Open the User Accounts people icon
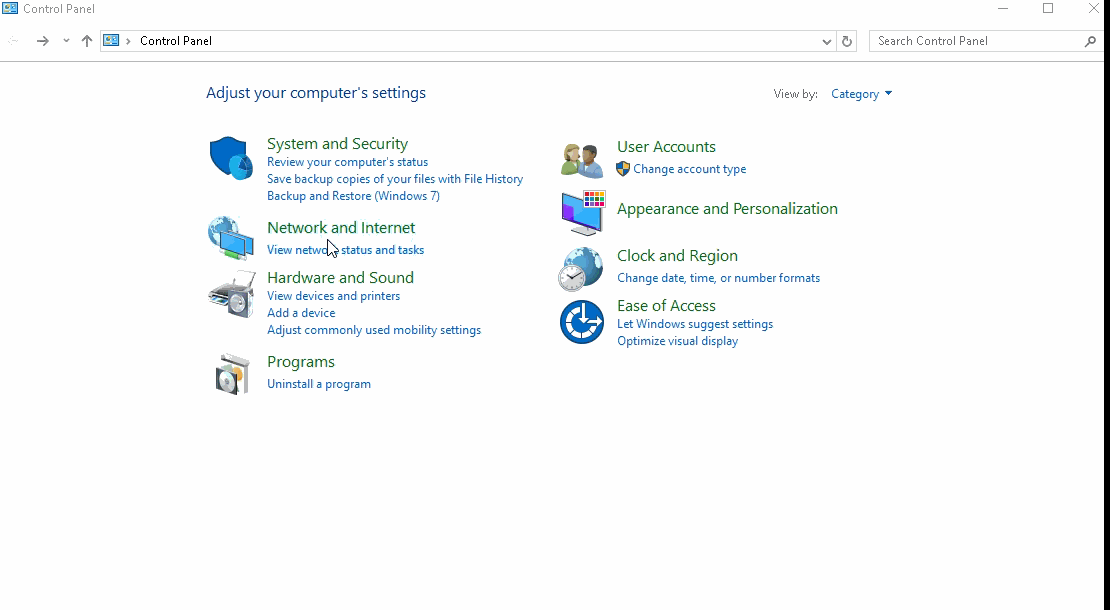 tap(582, 160)
